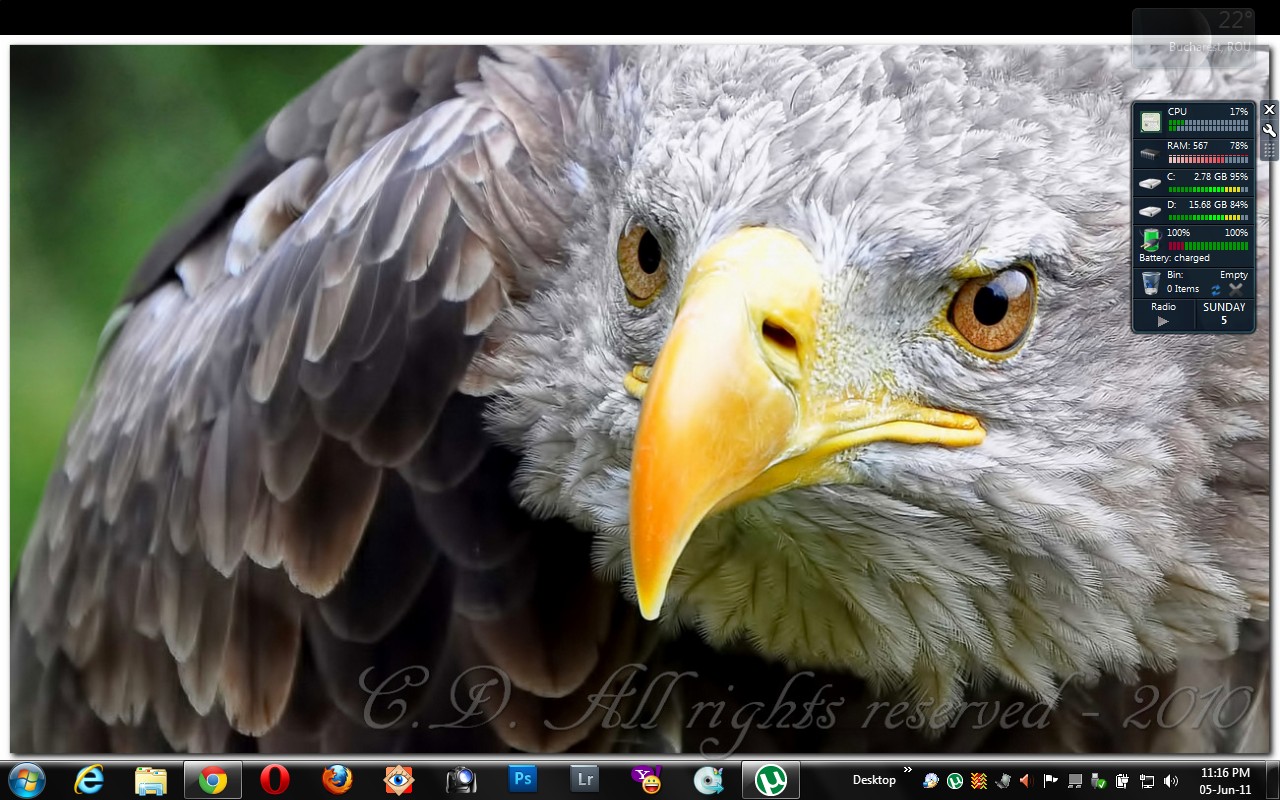Open the volume control in system tray
The image size is (1280, 800).
1171,780
